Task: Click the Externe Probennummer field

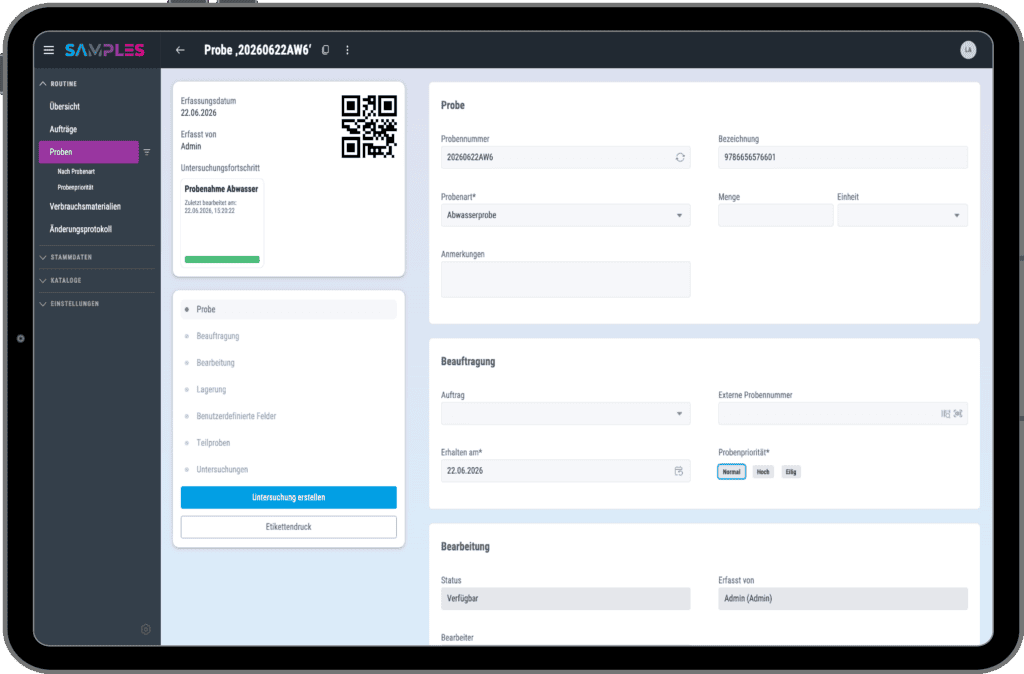Action: pos(842,413)
